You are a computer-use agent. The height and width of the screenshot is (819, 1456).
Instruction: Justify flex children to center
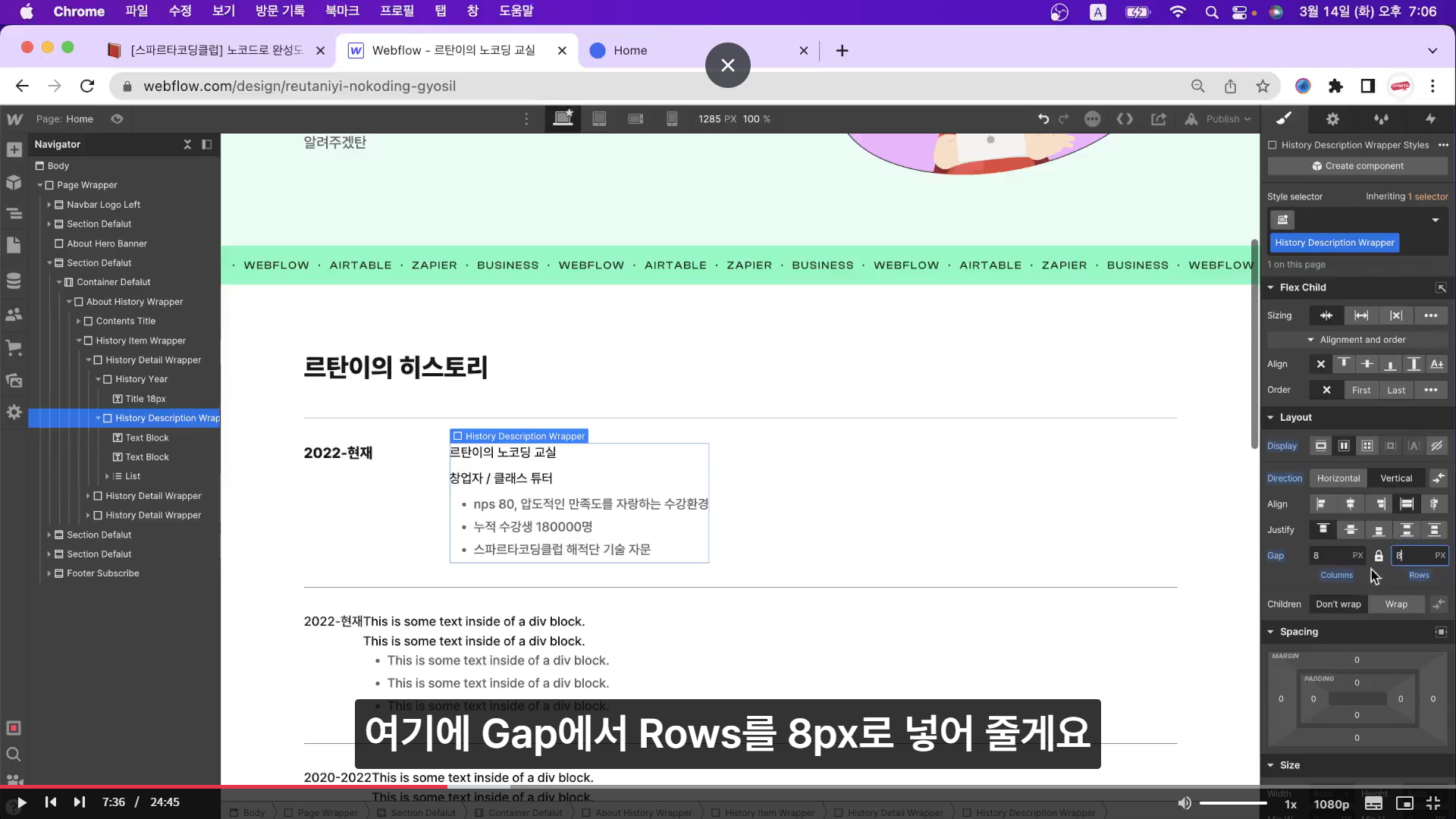click(1351, 530)
